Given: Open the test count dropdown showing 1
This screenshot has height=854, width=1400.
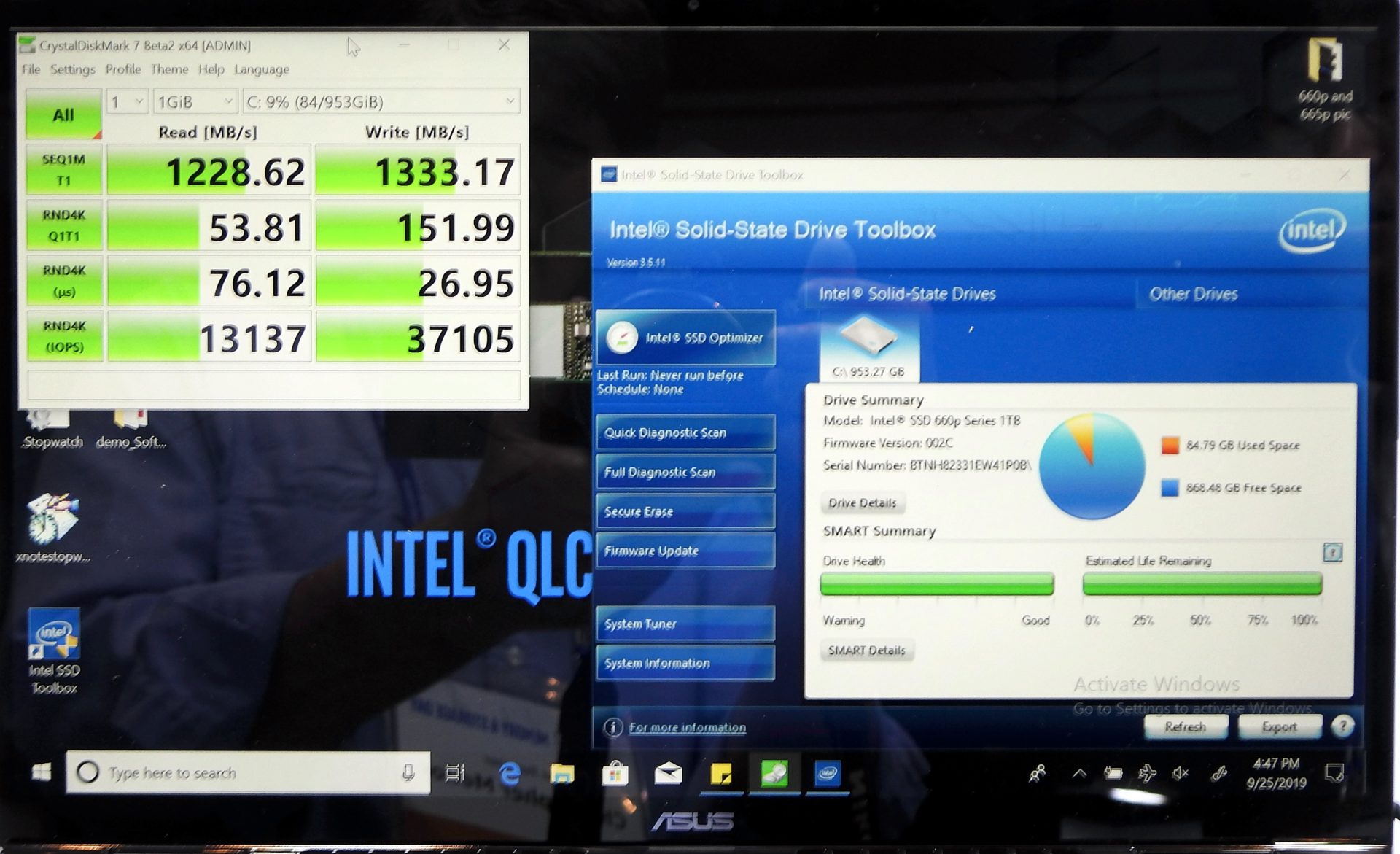Looking at the screenshot, I should (125, 101).
